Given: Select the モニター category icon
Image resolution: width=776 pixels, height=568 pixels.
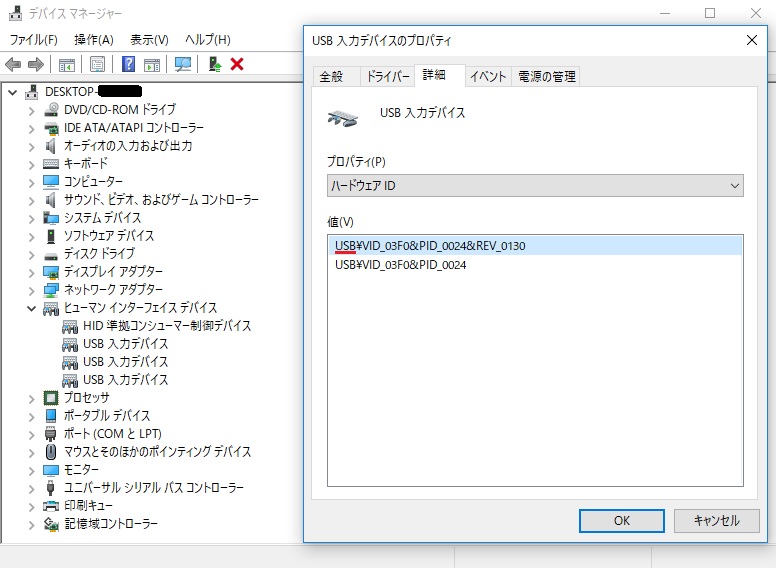Looking at the screenshot, I should pos(51,470).
